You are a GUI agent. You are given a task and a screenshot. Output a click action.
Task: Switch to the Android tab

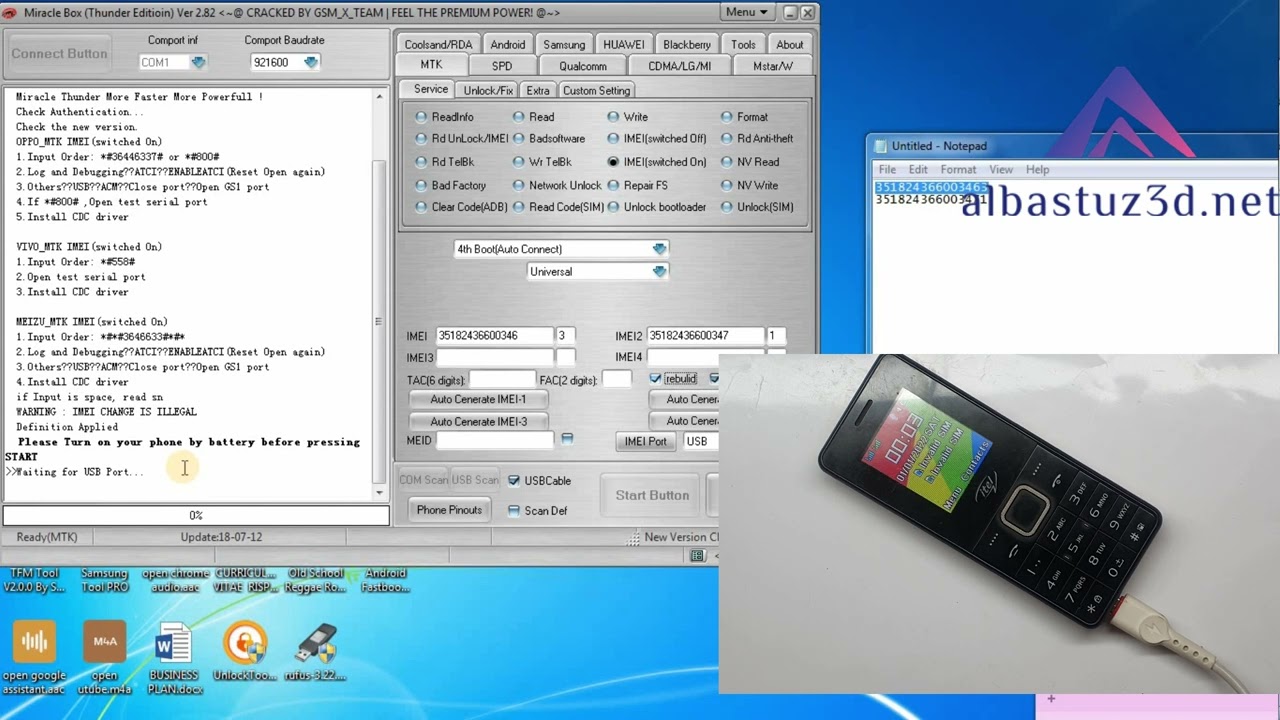click(x=507, y=45)
